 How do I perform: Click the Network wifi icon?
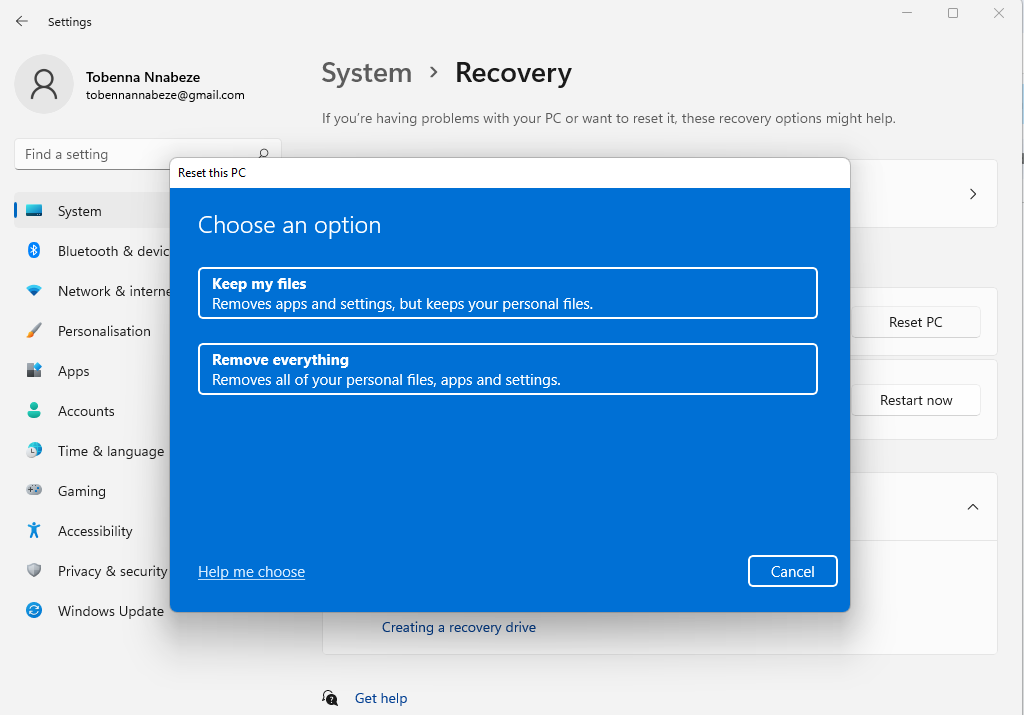pos(34,291)
